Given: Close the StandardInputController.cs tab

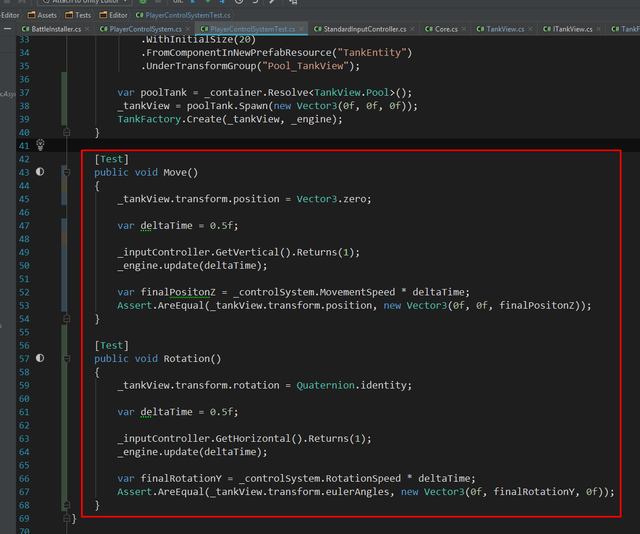Looking at the screenshot, I should (412, 29).
